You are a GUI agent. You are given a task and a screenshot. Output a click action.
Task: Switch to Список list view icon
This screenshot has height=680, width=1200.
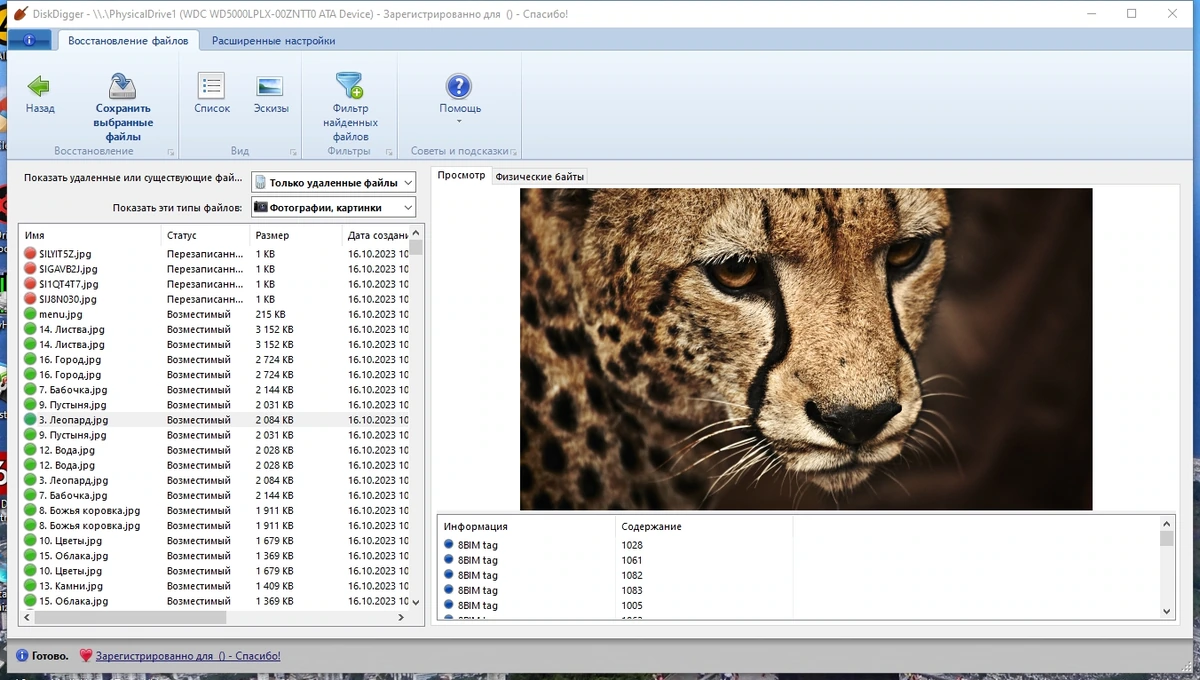(x=211, y=86)
